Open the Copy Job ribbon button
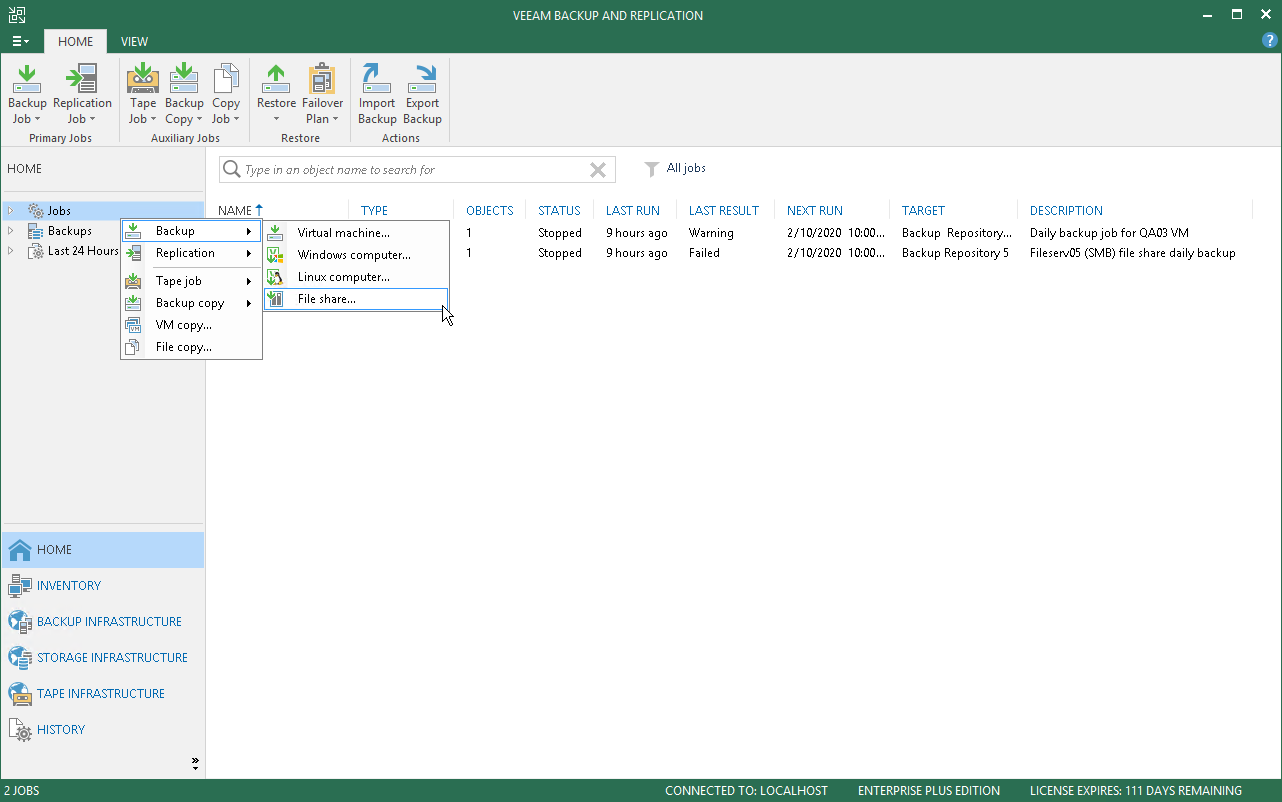Screen dimensions: 1282x802 226,94
